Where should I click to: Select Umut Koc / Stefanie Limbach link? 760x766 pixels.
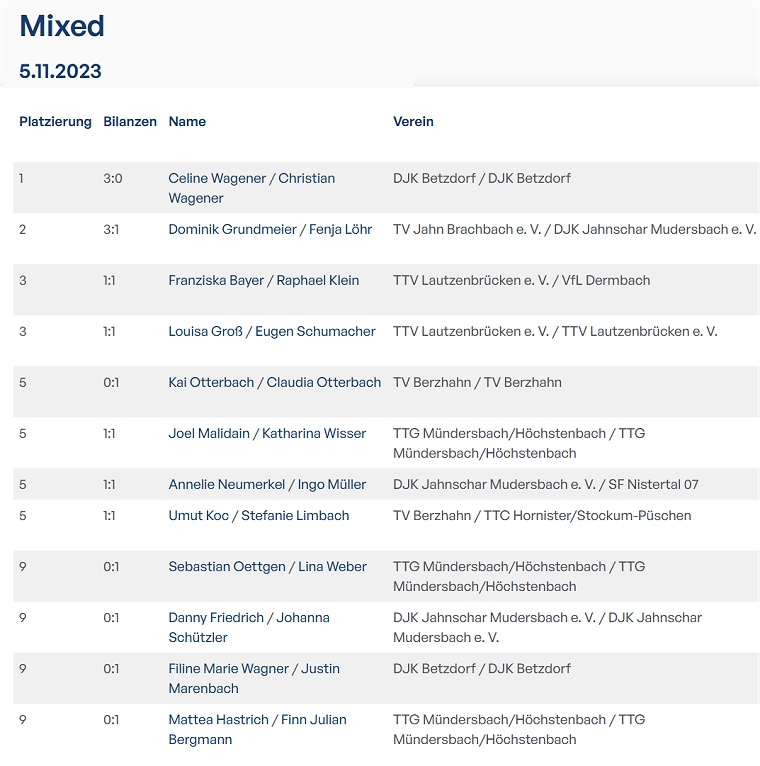coord(259,516)
